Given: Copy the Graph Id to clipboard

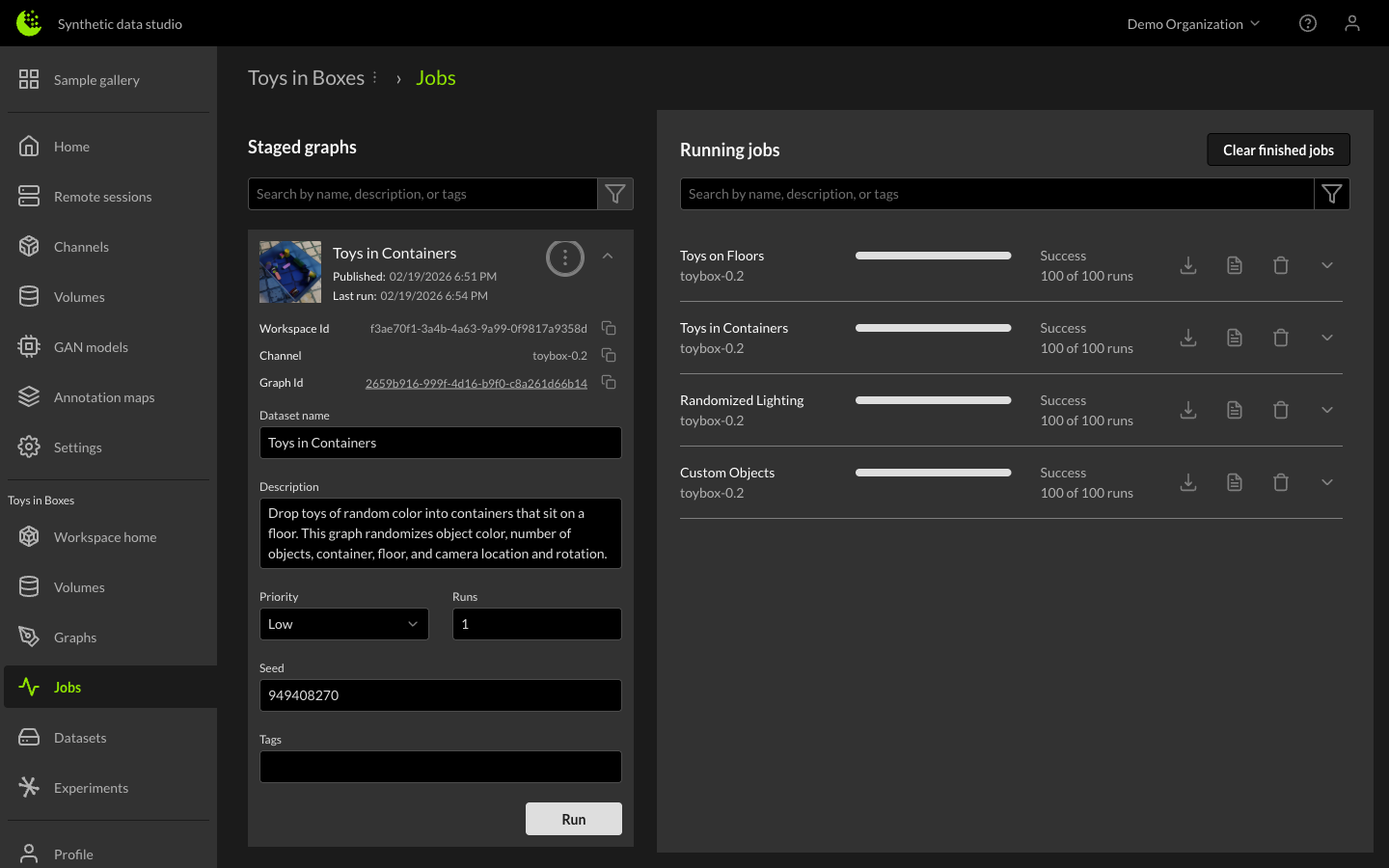Looking at the screenshot, I should click(609, 383).
